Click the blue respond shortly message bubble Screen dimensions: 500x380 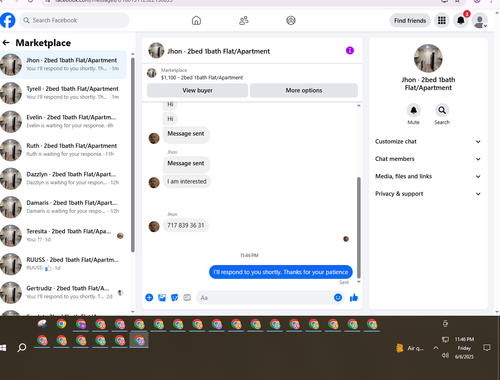281,272
